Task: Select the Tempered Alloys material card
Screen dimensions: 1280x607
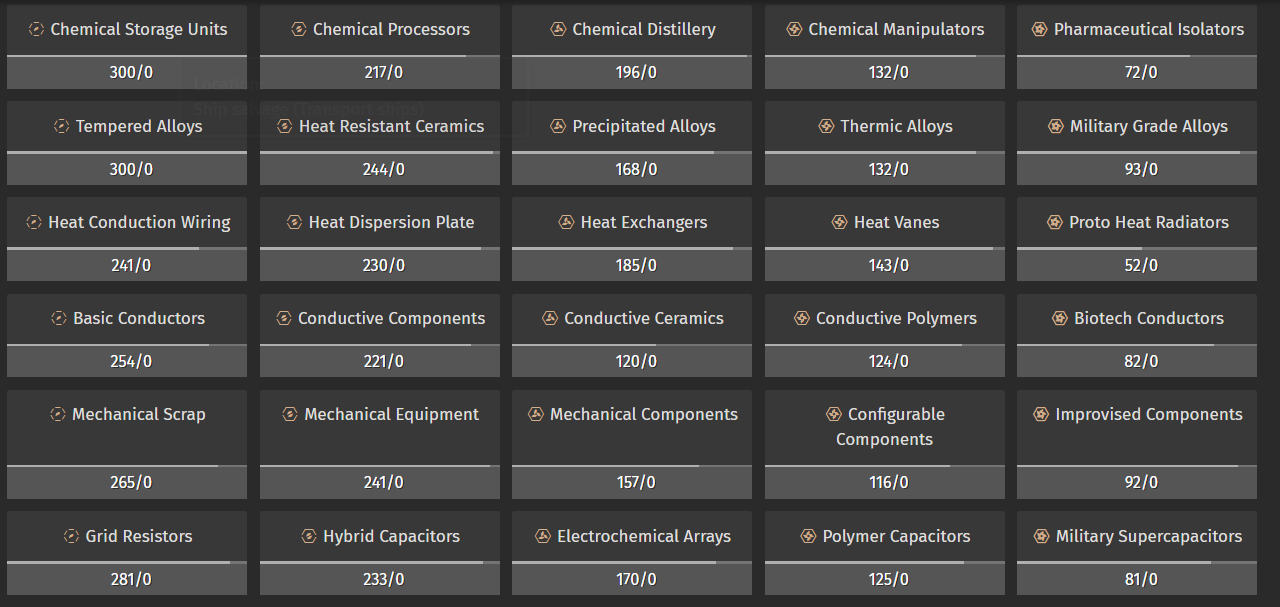Action: pyautogui.click(x=127, y=143)
